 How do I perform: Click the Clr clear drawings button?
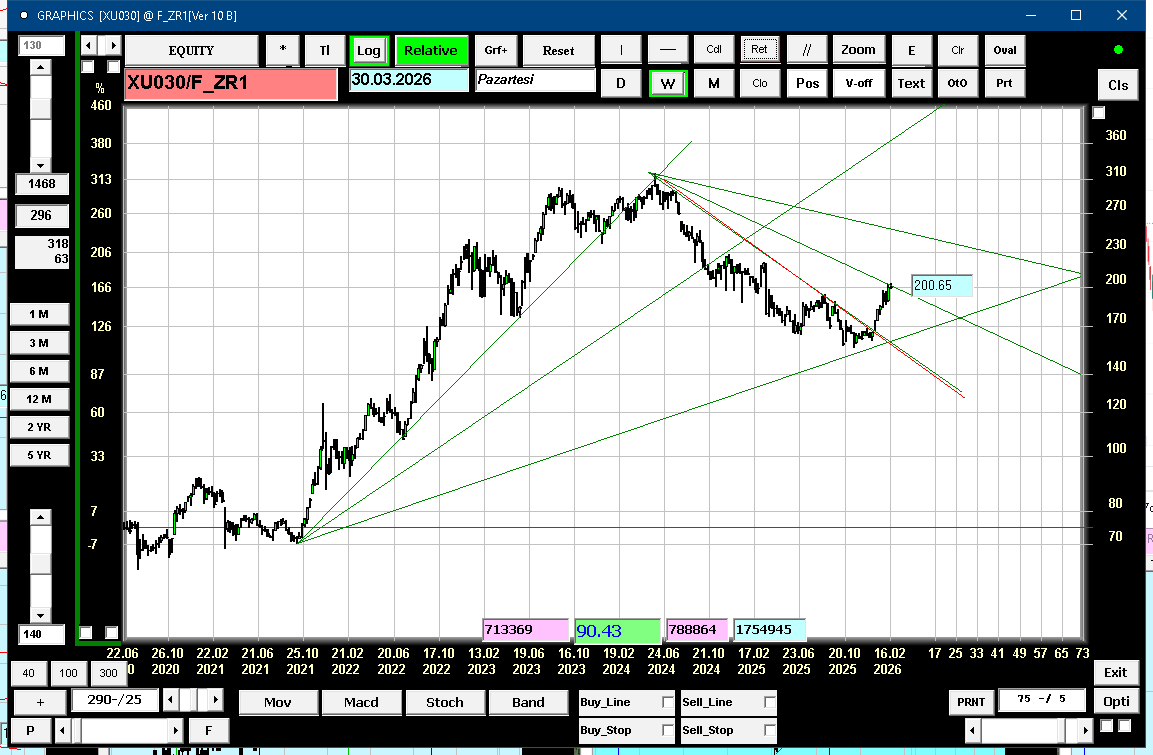957,50
